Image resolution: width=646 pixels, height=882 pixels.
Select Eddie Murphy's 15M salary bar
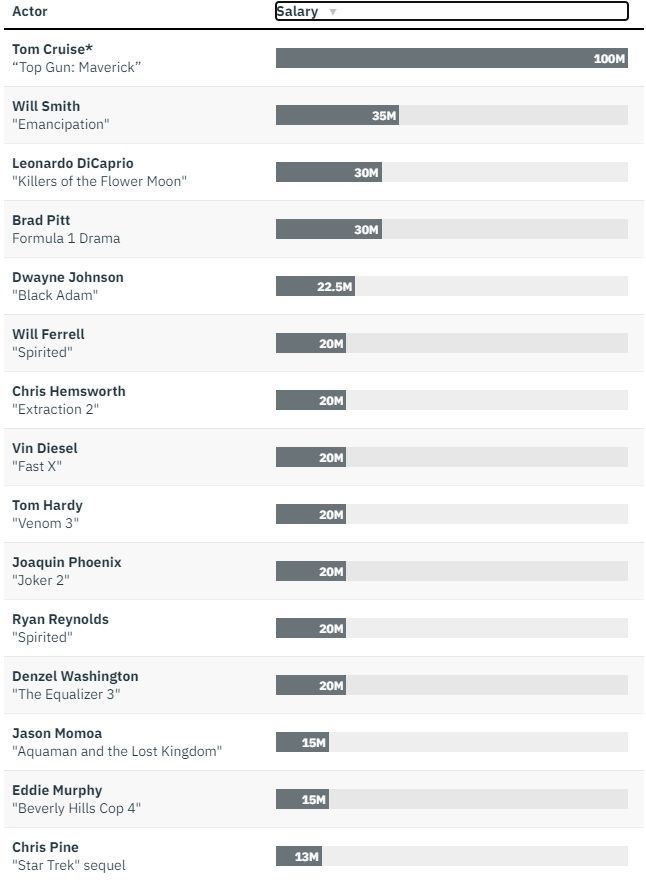tap(302, 799)
